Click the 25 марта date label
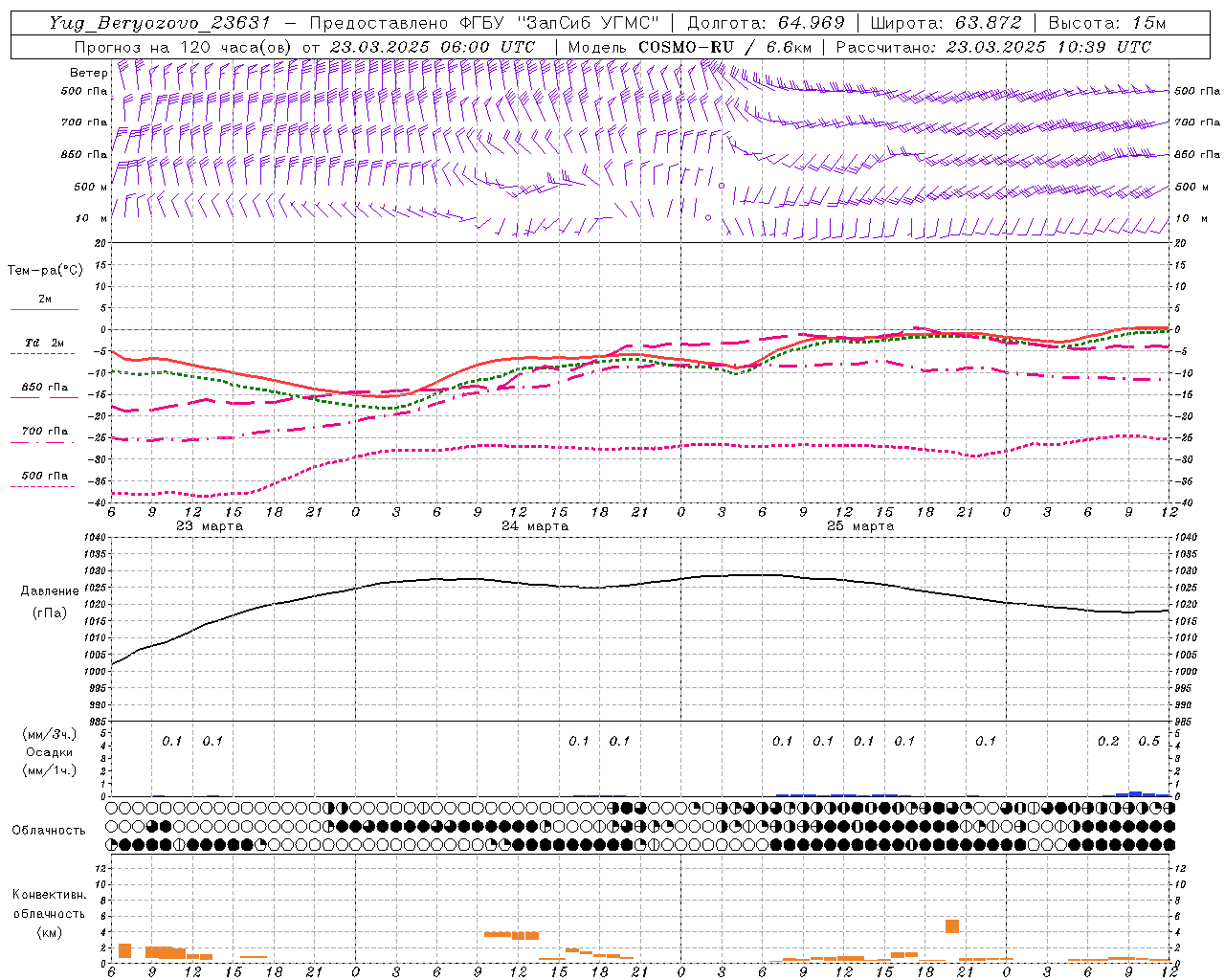1225x980 pixels. (860, 526)
